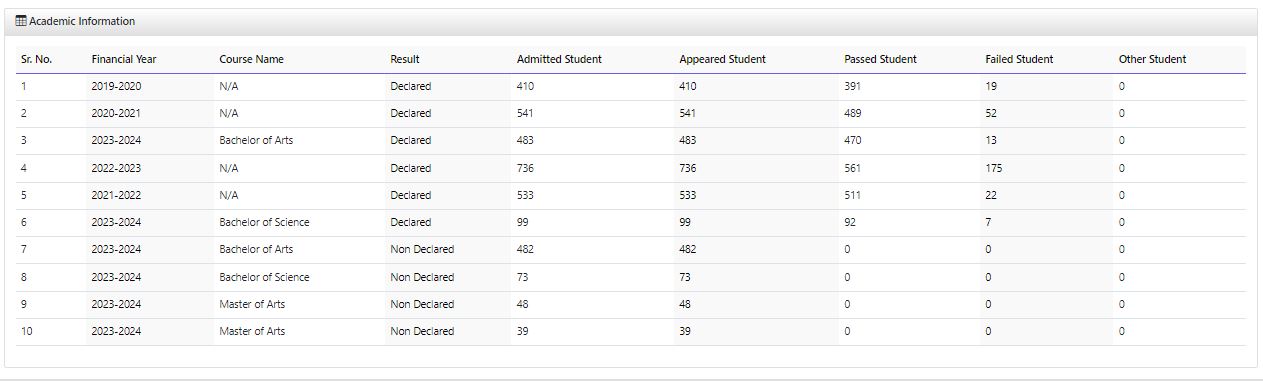Image resolution: width=1263 pixels, height=381 pixels.
Task: Click the Sr. No. column header
Action: pos(36,59)
